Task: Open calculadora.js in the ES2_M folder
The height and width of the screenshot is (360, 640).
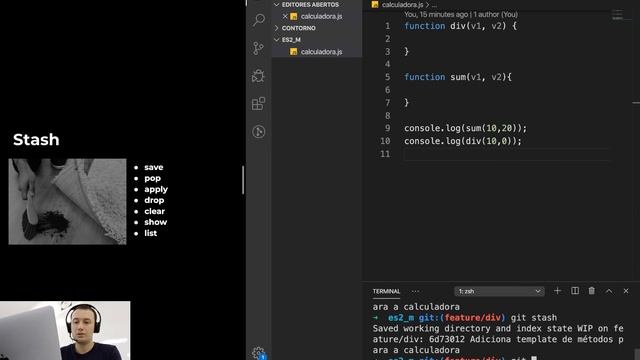Action: pos(321,52)
